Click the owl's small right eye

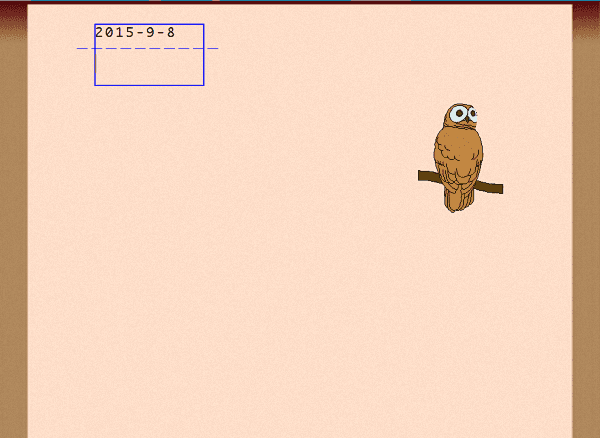(473, 115)
